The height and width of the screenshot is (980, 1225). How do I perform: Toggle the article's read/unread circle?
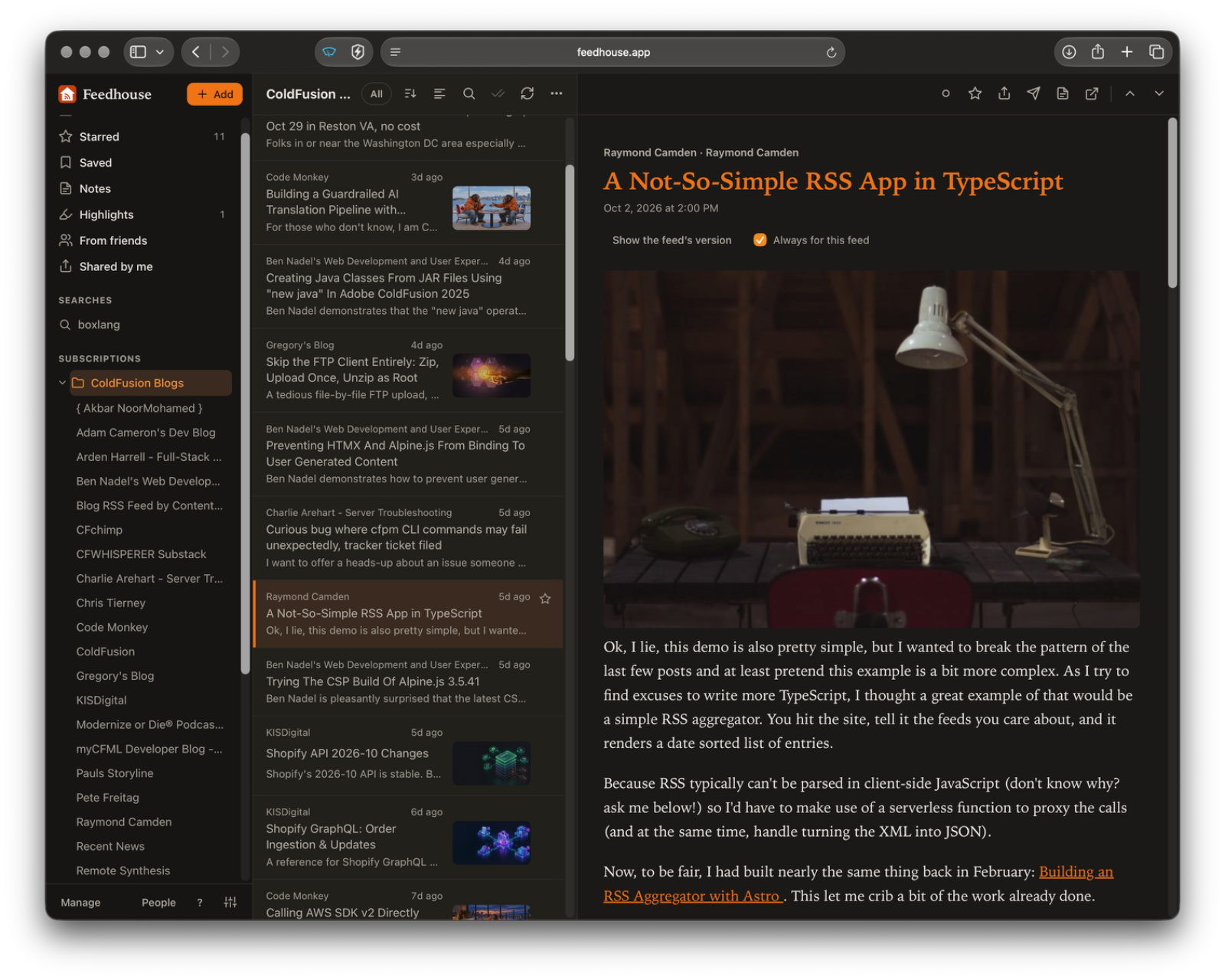[x=946, y=93]
